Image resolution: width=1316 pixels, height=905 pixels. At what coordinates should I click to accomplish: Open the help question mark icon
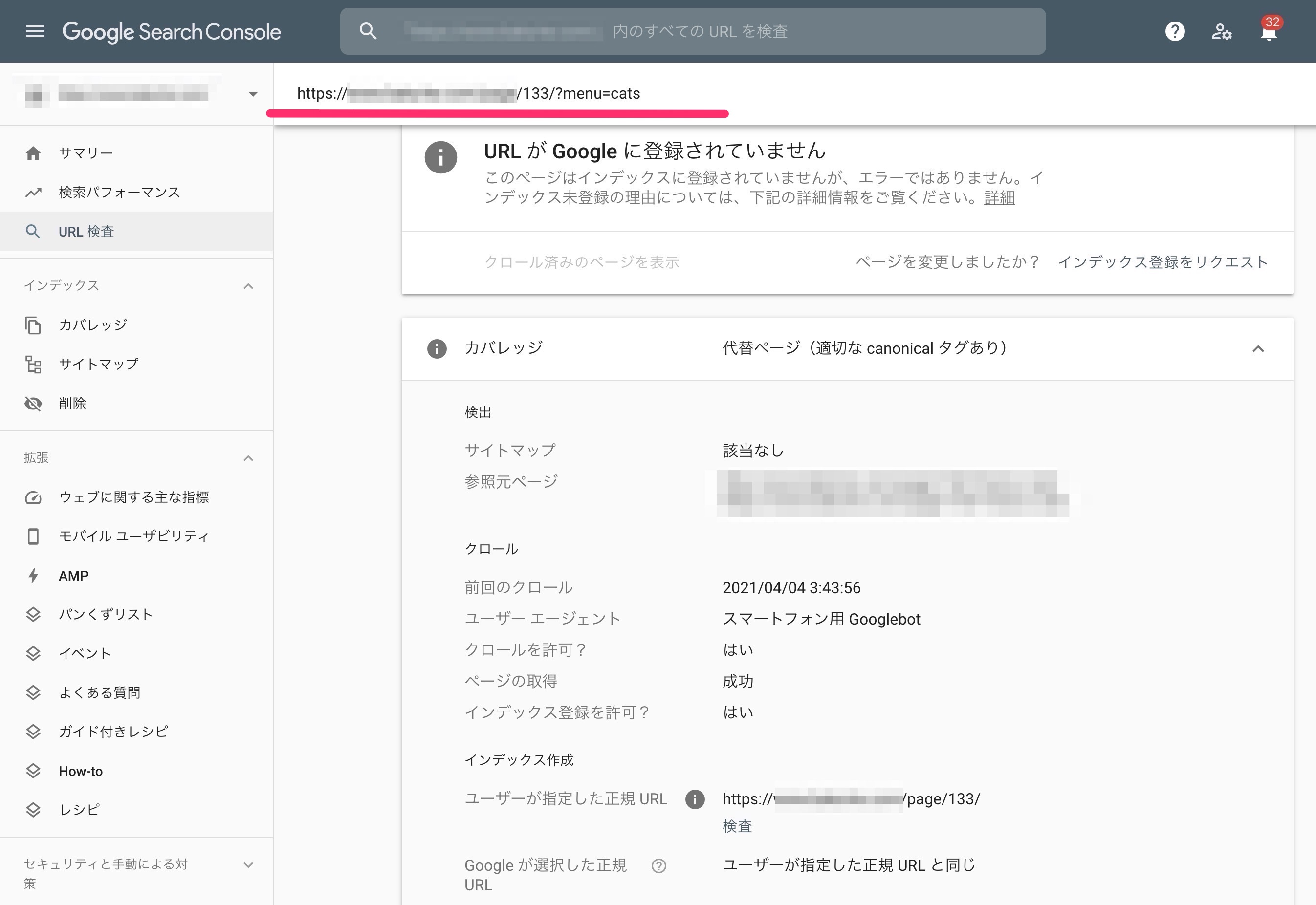[x=1175, y=31]
